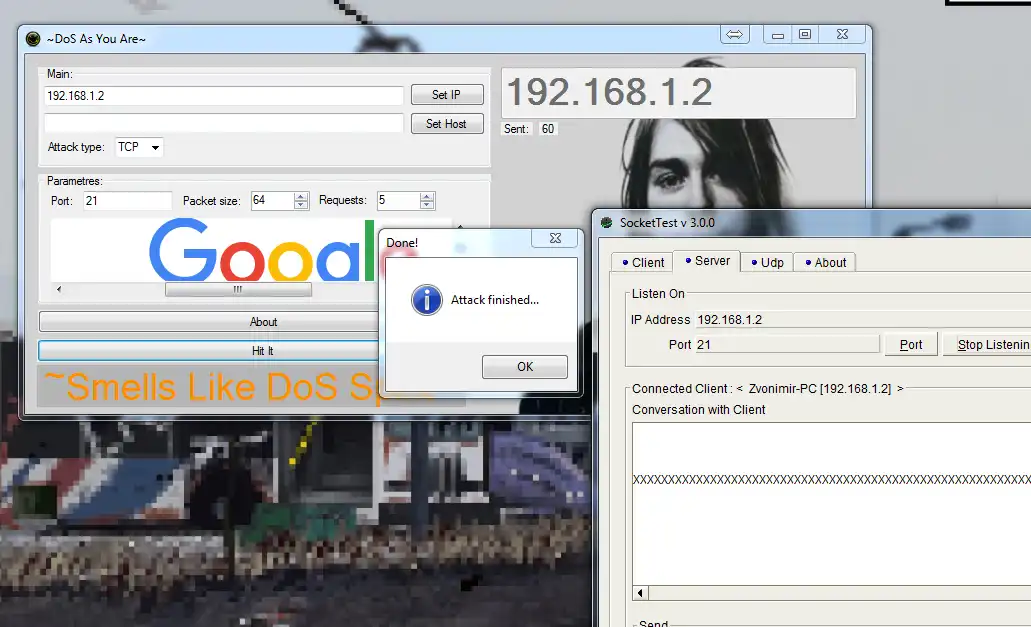Click the blue info icon in Done dialog
Image resolution: width=1031 pixels, height=627 pixels.
(427, 300)
